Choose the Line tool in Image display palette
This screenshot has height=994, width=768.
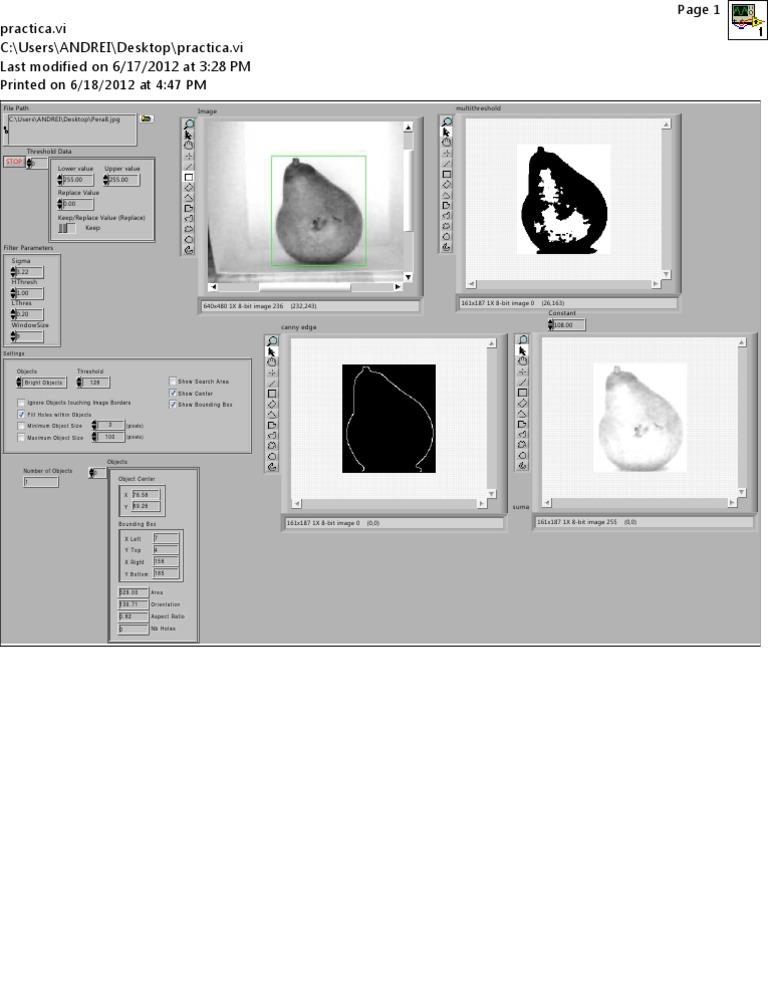(x=188, y=166)
